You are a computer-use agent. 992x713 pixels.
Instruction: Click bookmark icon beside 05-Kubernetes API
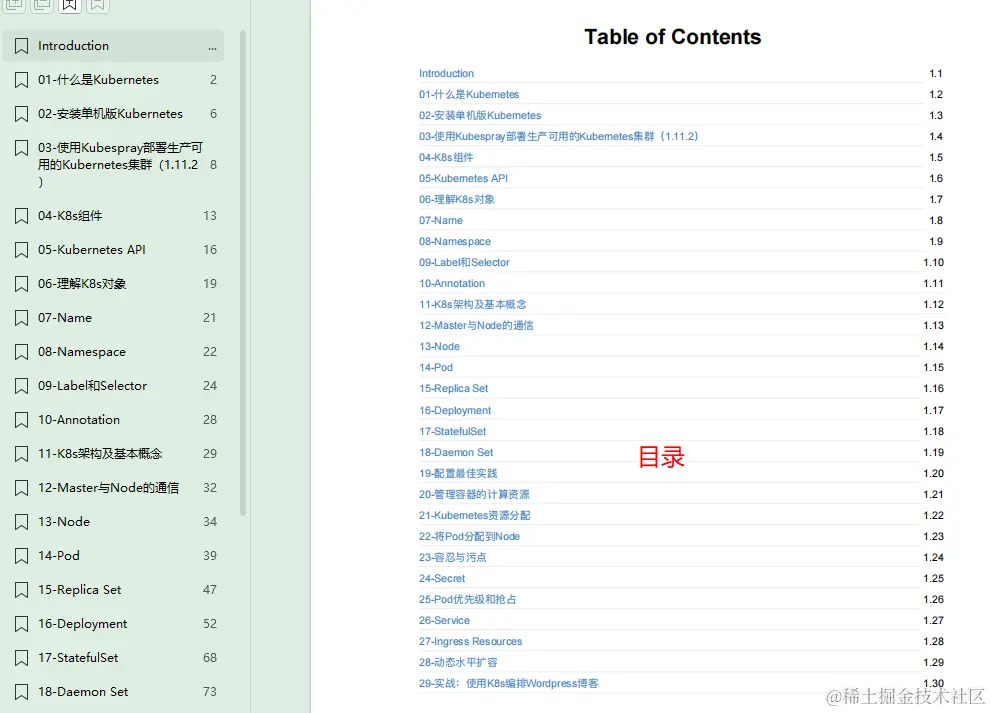(x=22, y=250)
